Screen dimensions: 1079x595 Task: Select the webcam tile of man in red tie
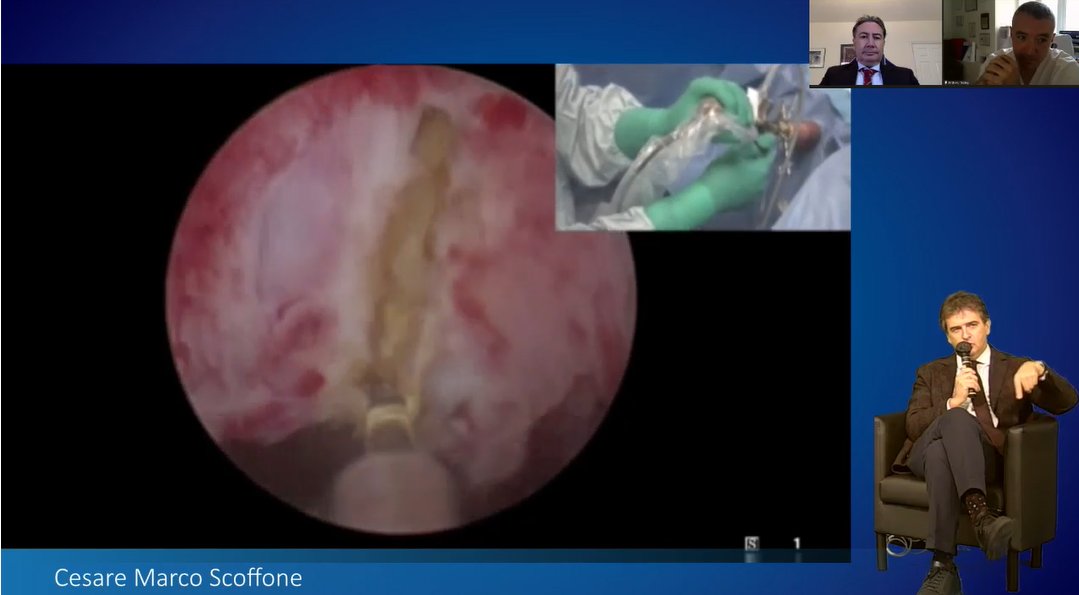click(x=875, y=43)
